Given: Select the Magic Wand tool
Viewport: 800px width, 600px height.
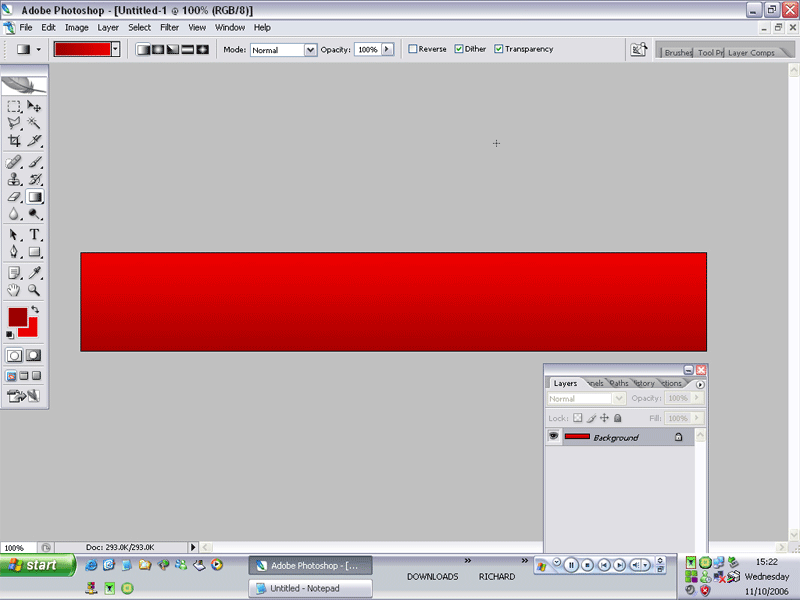Looking at the screenshot, I should [34, 123].
